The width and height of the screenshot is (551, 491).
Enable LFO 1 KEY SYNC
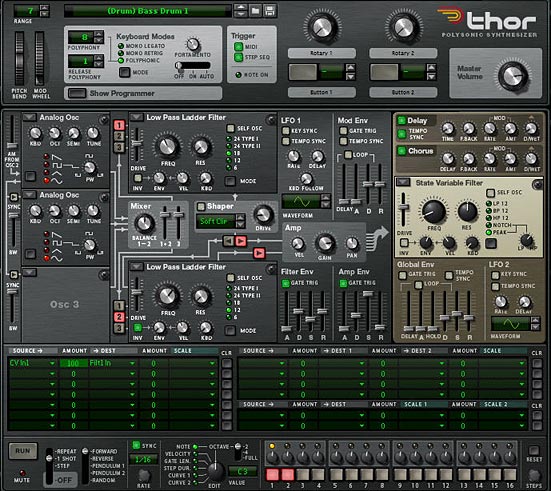(x=286, y=131)
